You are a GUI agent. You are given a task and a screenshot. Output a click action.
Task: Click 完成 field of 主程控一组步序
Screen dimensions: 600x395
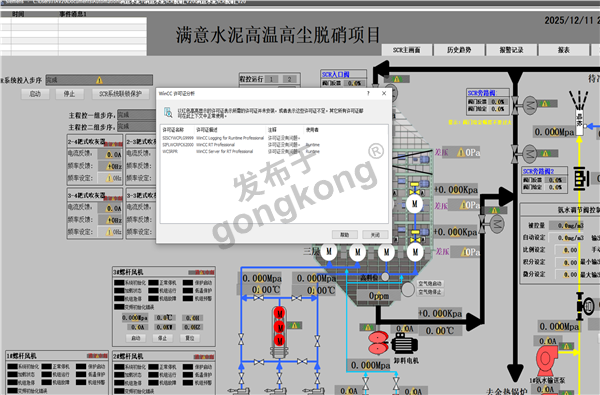[x=136, y=115]
